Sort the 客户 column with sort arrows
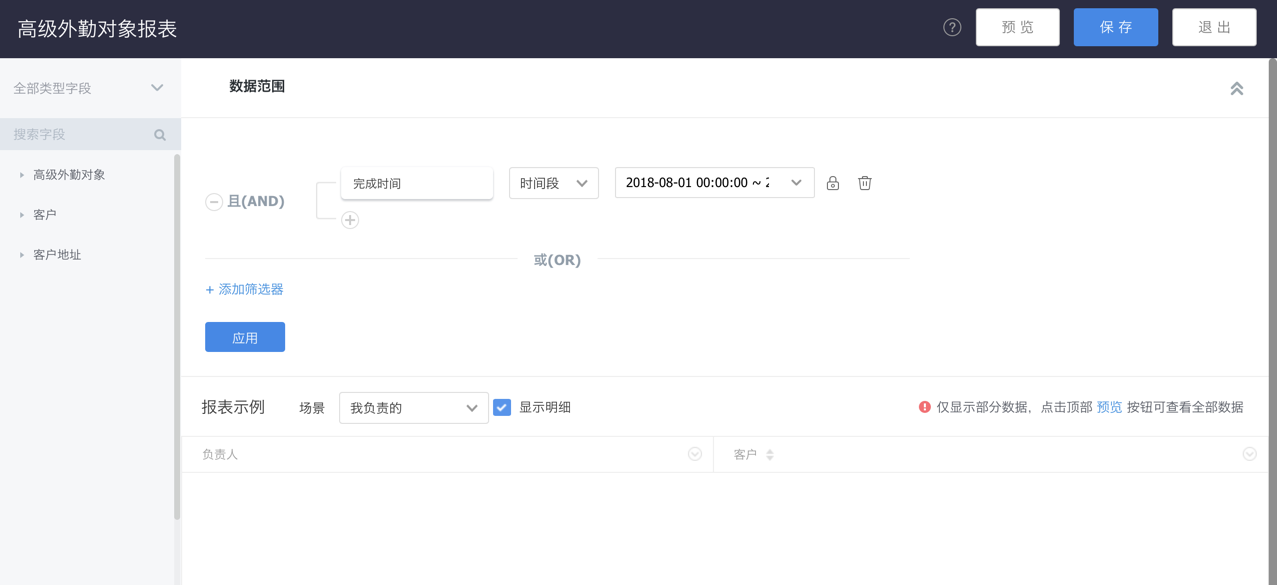 (x=770, y=455)
